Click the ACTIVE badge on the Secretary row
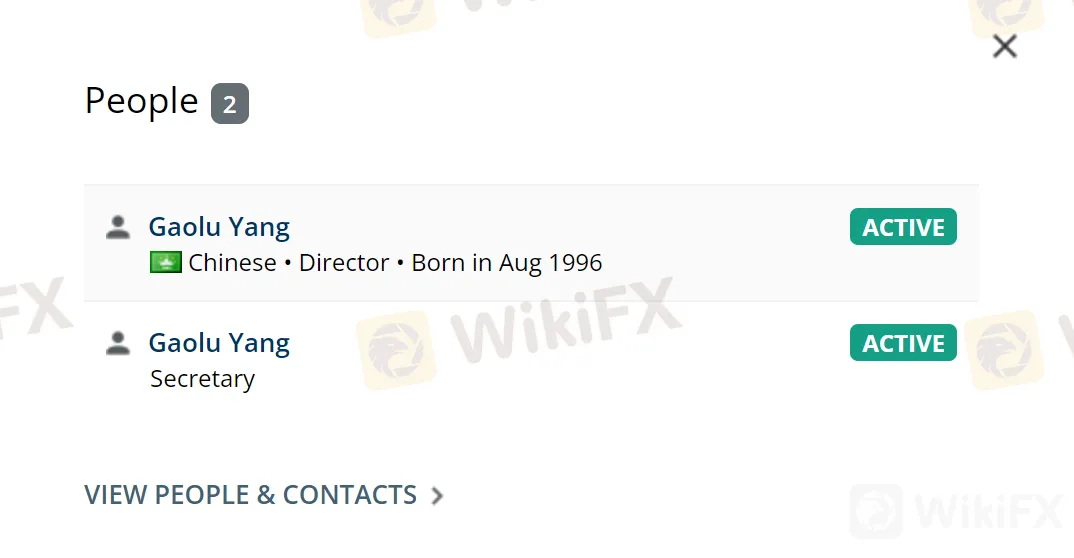The image size is (1074, 558). coord(903,343)
